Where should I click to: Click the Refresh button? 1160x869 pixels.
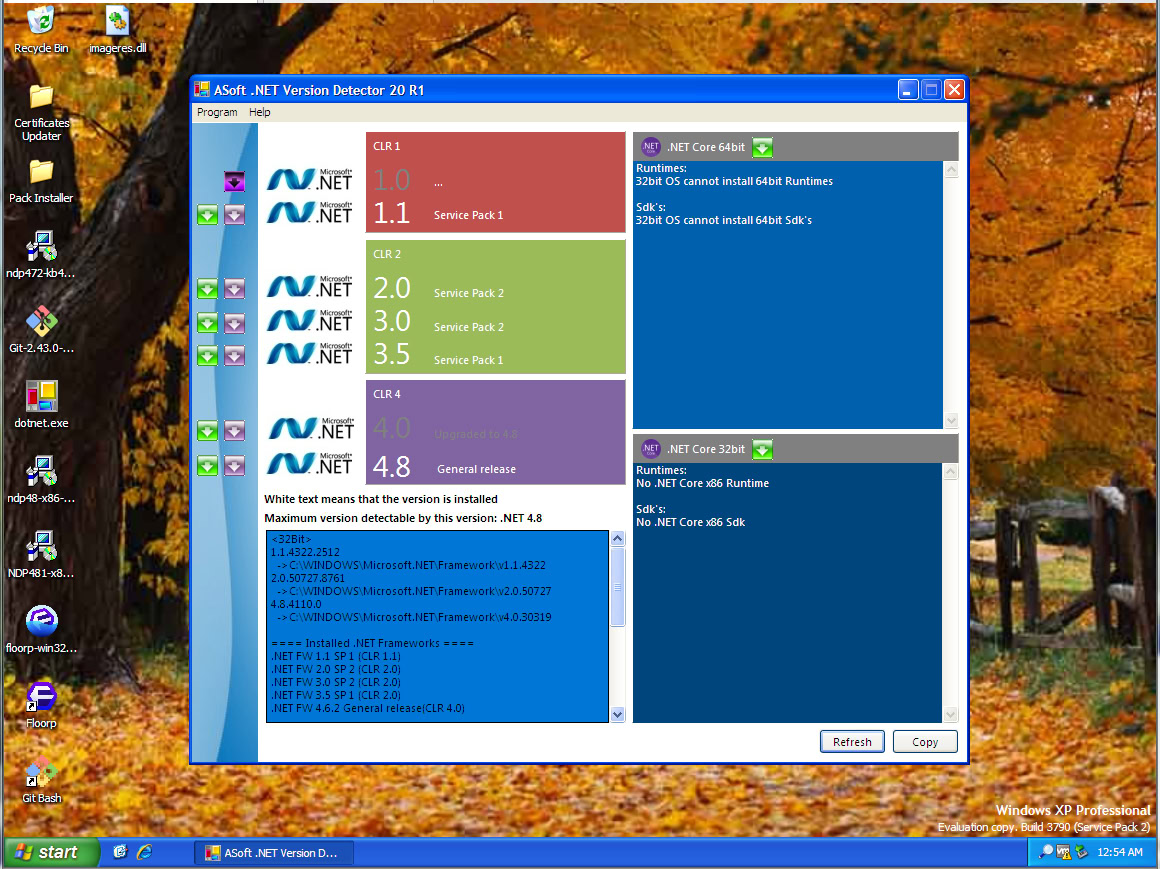852,742
